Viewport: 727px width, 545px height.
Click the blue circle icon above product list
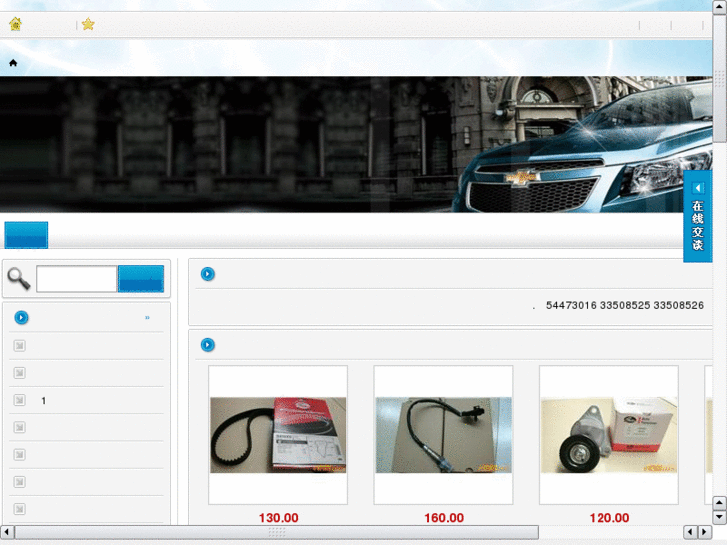(208, 345)
